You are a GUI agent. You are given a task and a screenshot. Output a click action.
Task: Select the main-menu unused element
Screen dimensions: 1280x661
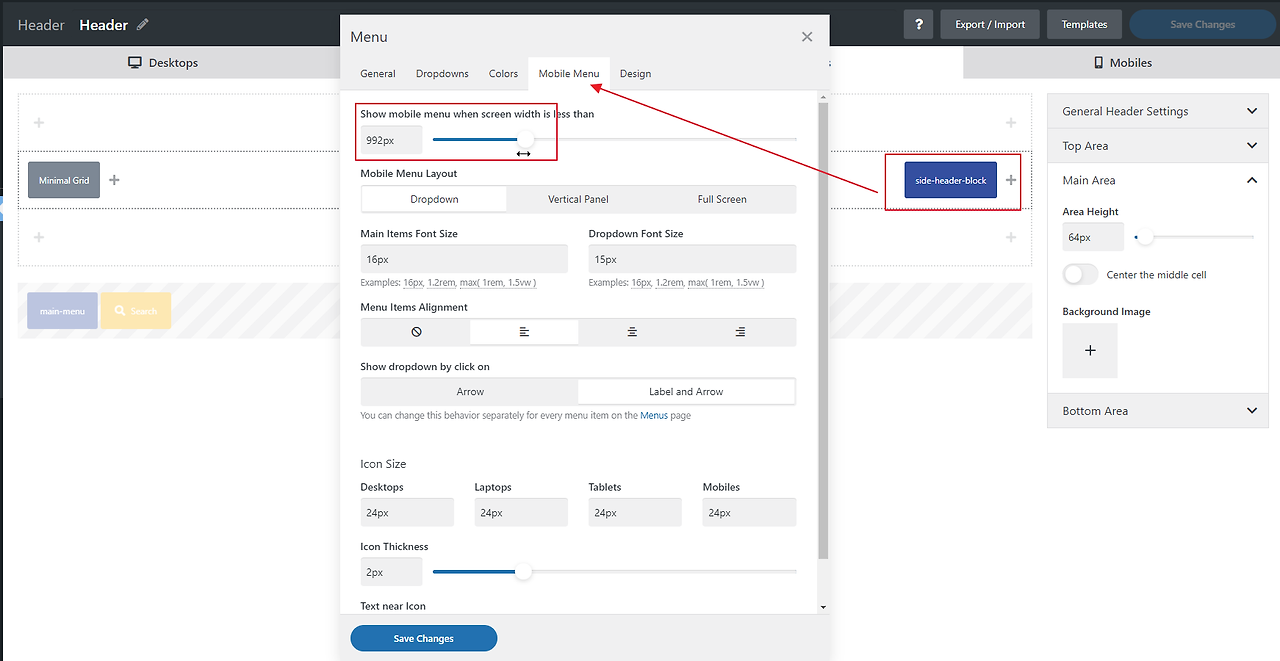point(62,311)
